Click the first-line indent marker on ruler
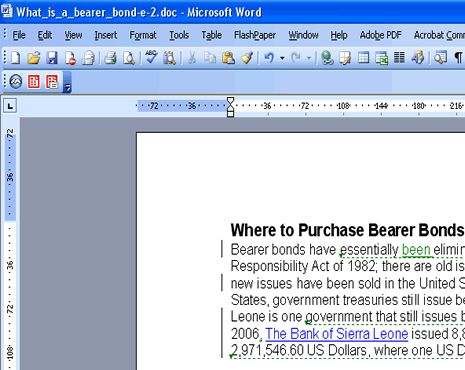 [x=230, y=100]
